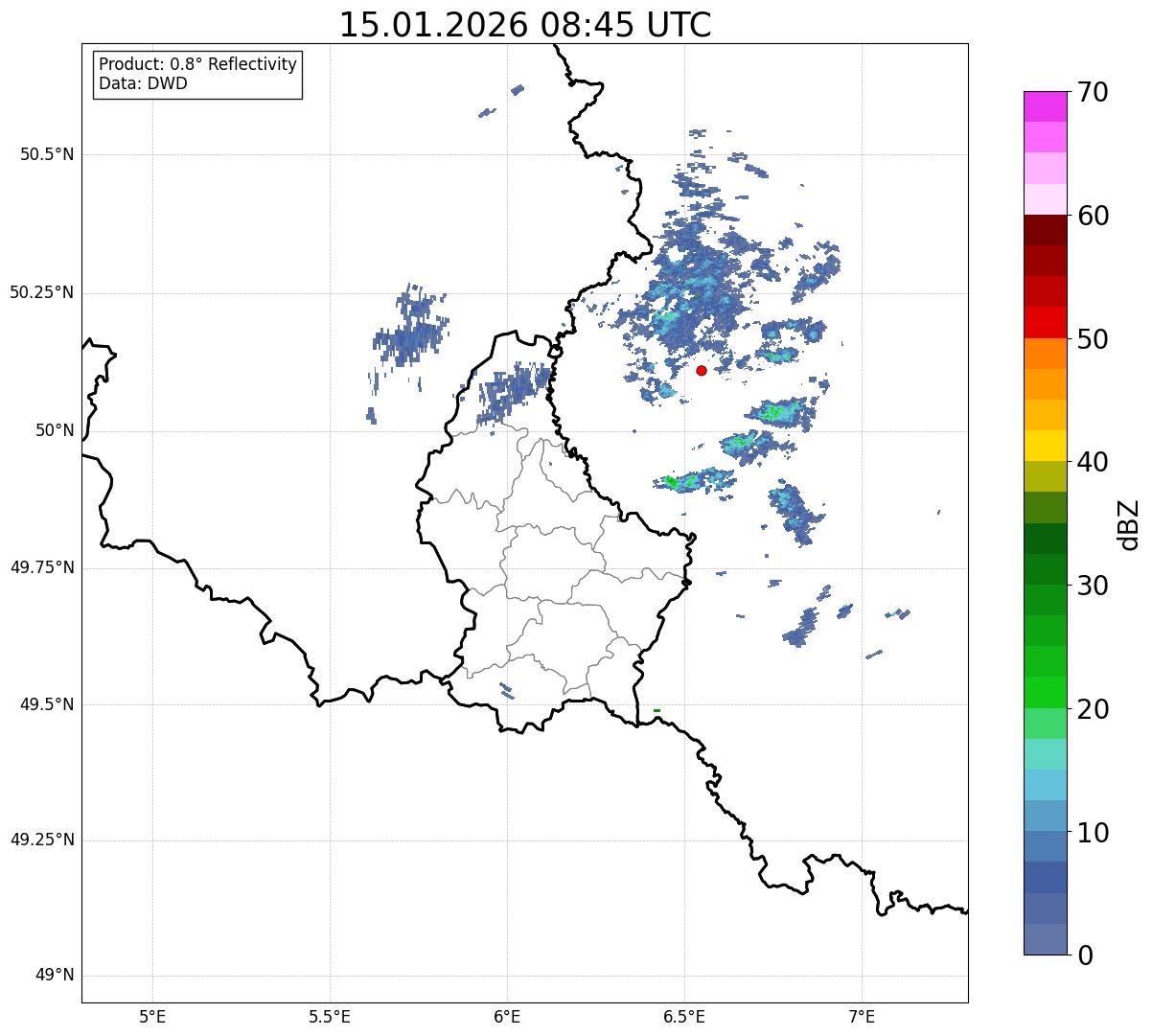Click the 5°E longitude label
This screenshot has height=1036, width=1152.
click(x=152, y=1017)
